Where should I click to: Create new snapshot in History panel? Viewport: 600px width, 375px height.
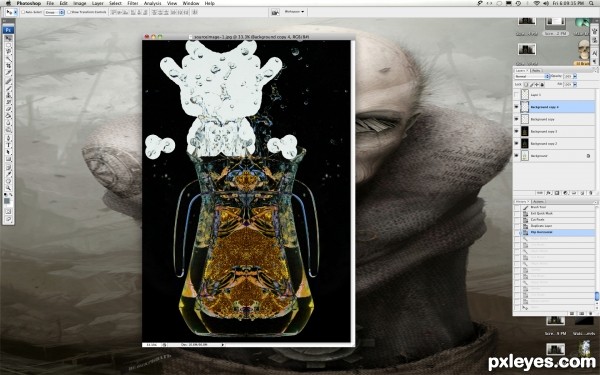tap(582, 313)
